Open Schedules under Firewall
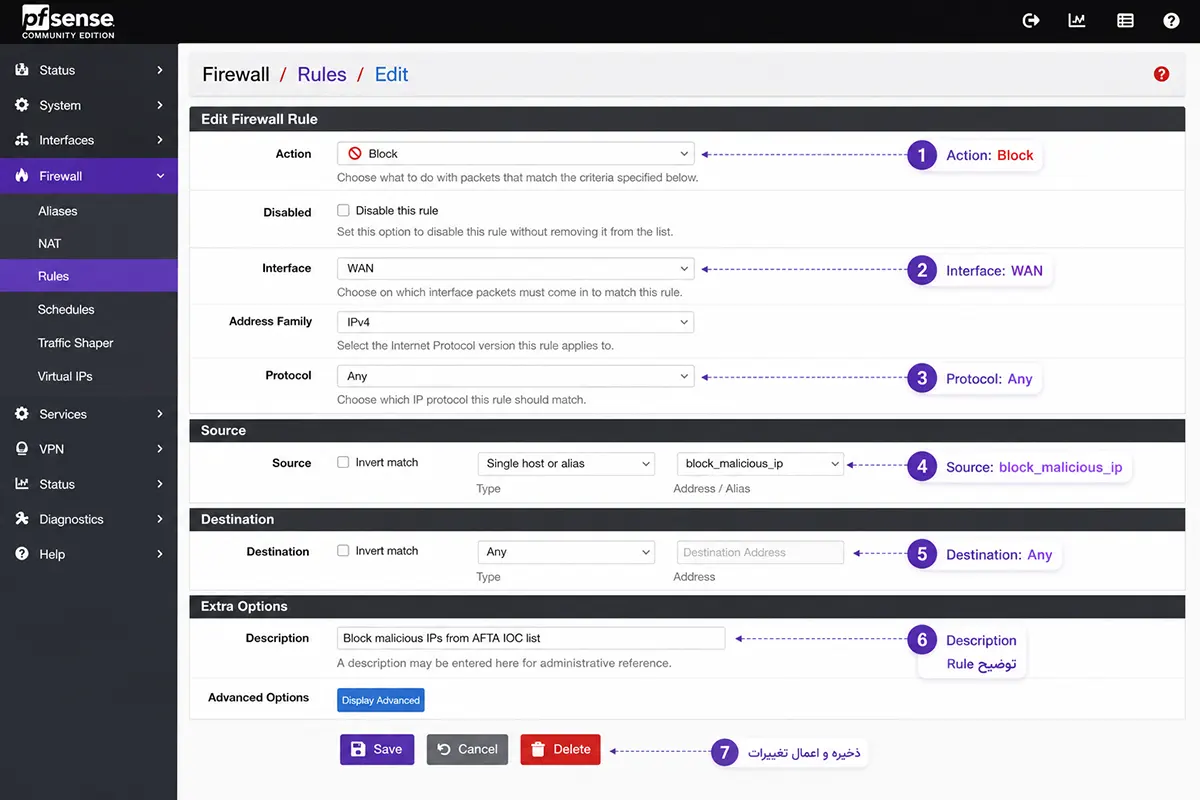The width and height of the screenshot is (1200, 800). [x=66, y=309]
